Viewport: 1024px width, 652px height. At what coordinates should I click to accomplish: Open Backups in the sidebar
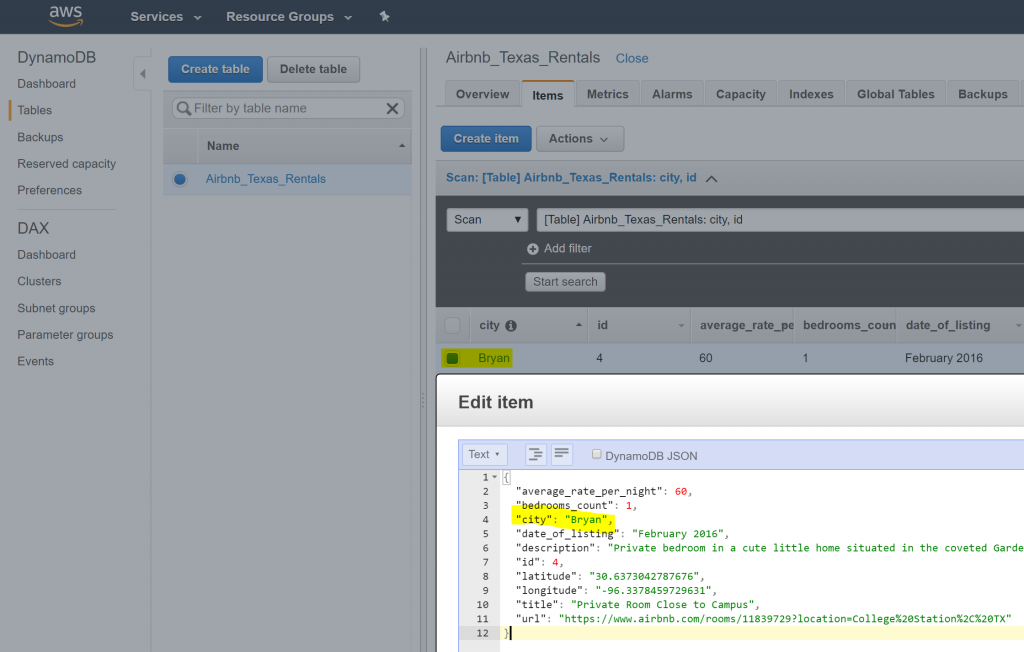(40, 137)
